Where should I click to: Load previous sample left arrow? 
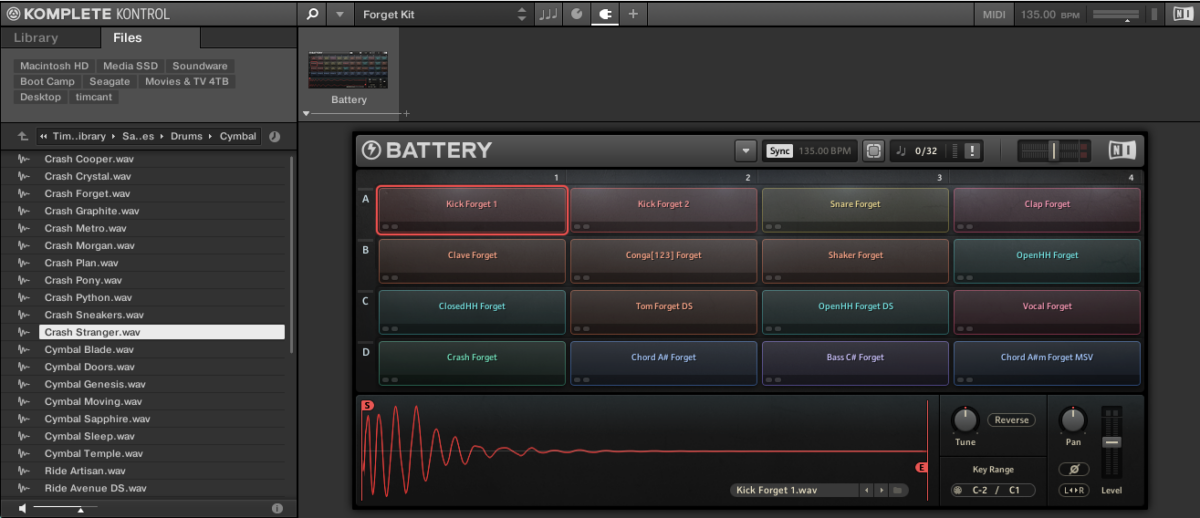pyautogui.click(x=866, y=490)
